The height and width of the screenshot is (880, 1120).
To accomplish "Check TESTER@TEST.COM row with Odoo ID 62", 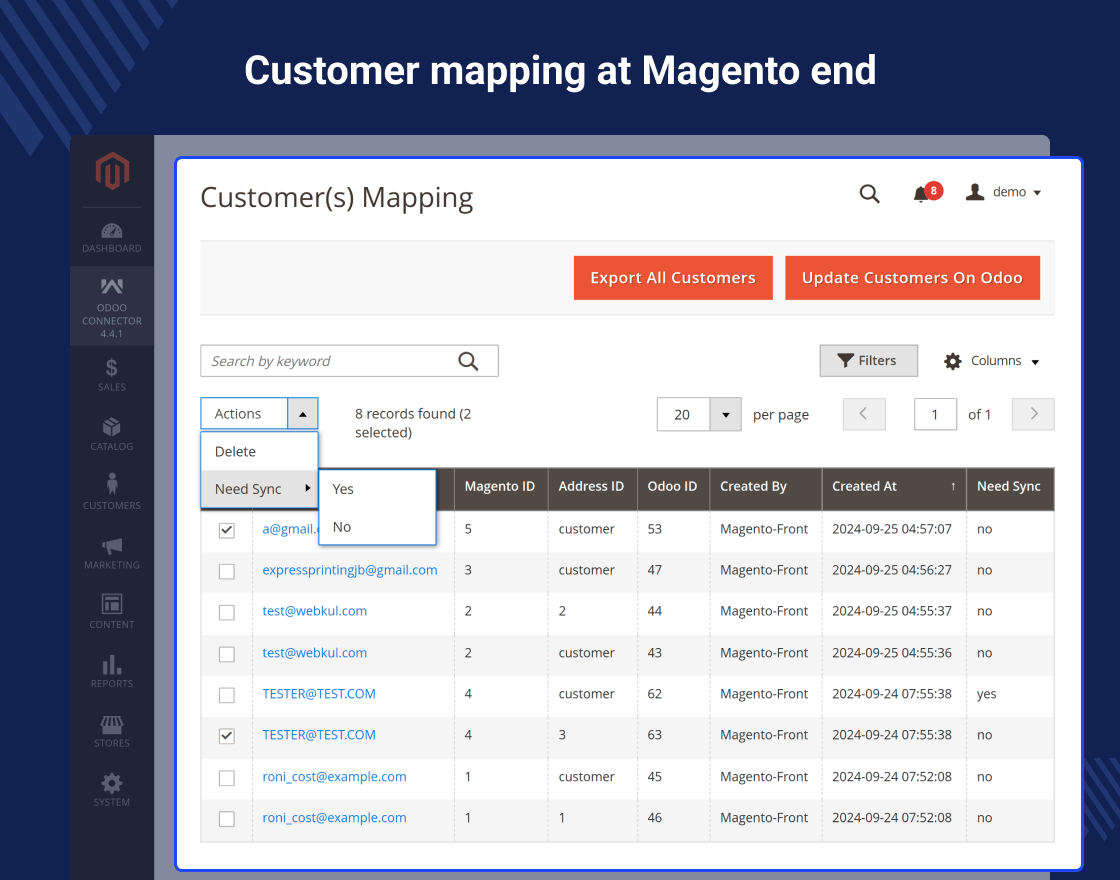I will coord(226,695).
